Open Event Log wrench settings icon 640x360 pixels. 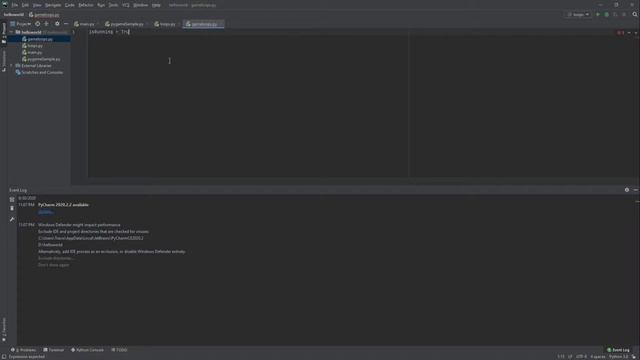coord(12,220)
